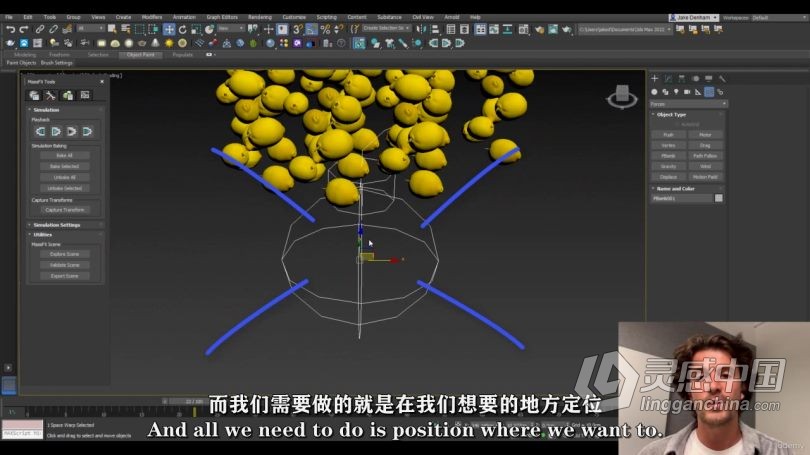The height and width of the screenshot is (455, 810).
Task: Click the sun light icon in second toolbar
Action: click(169, 43)
